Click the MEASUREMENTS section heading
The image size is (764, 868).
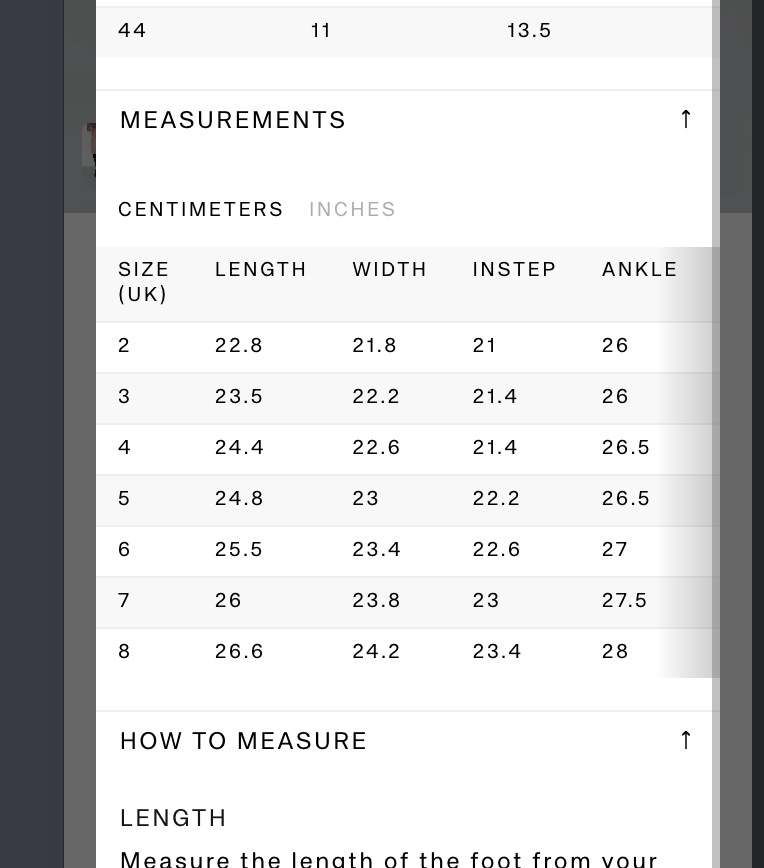(233, 120)
